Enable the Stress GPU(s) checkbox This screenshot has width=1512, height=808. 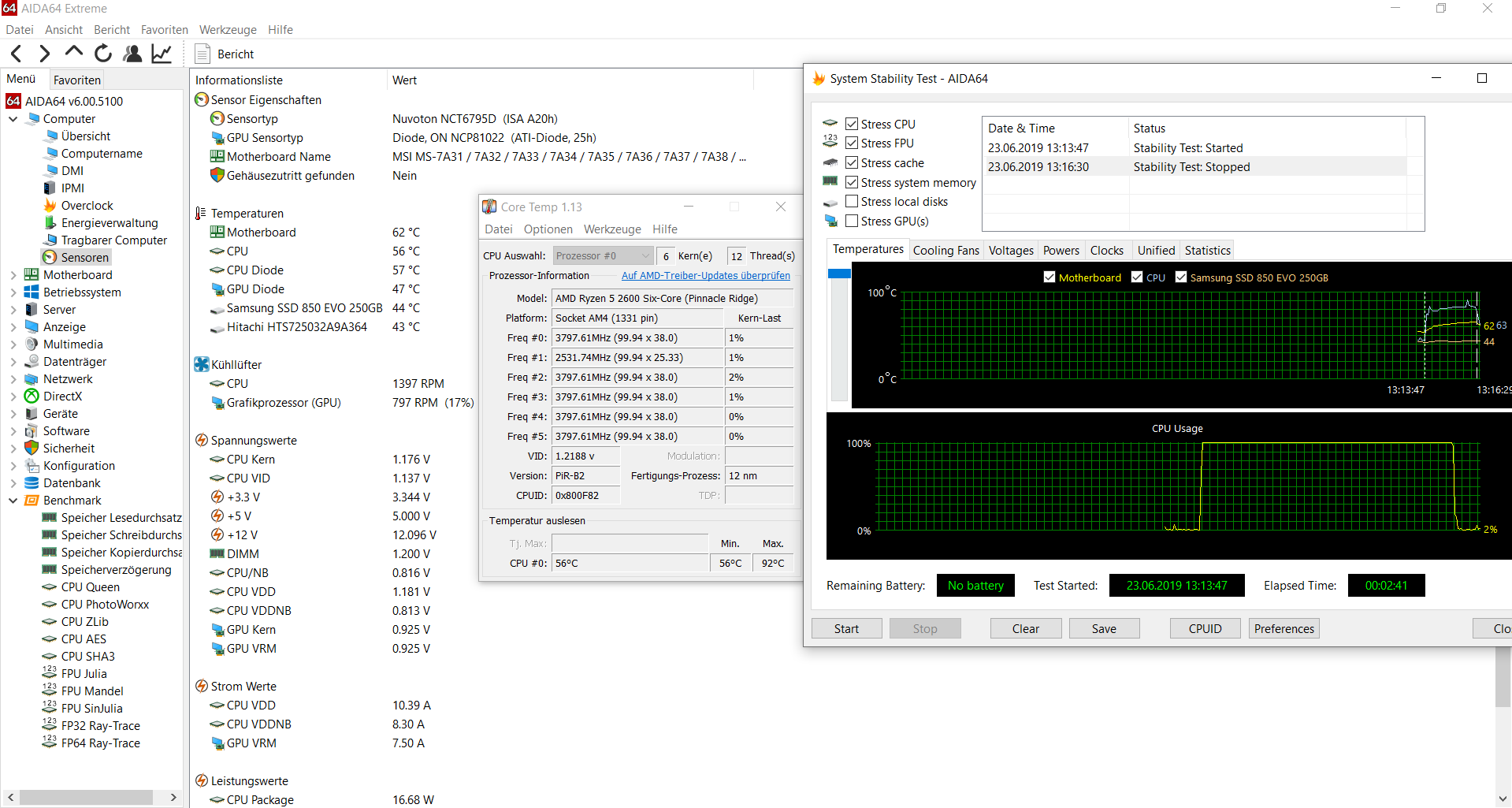pyautogui.click(x=852, y=221)
